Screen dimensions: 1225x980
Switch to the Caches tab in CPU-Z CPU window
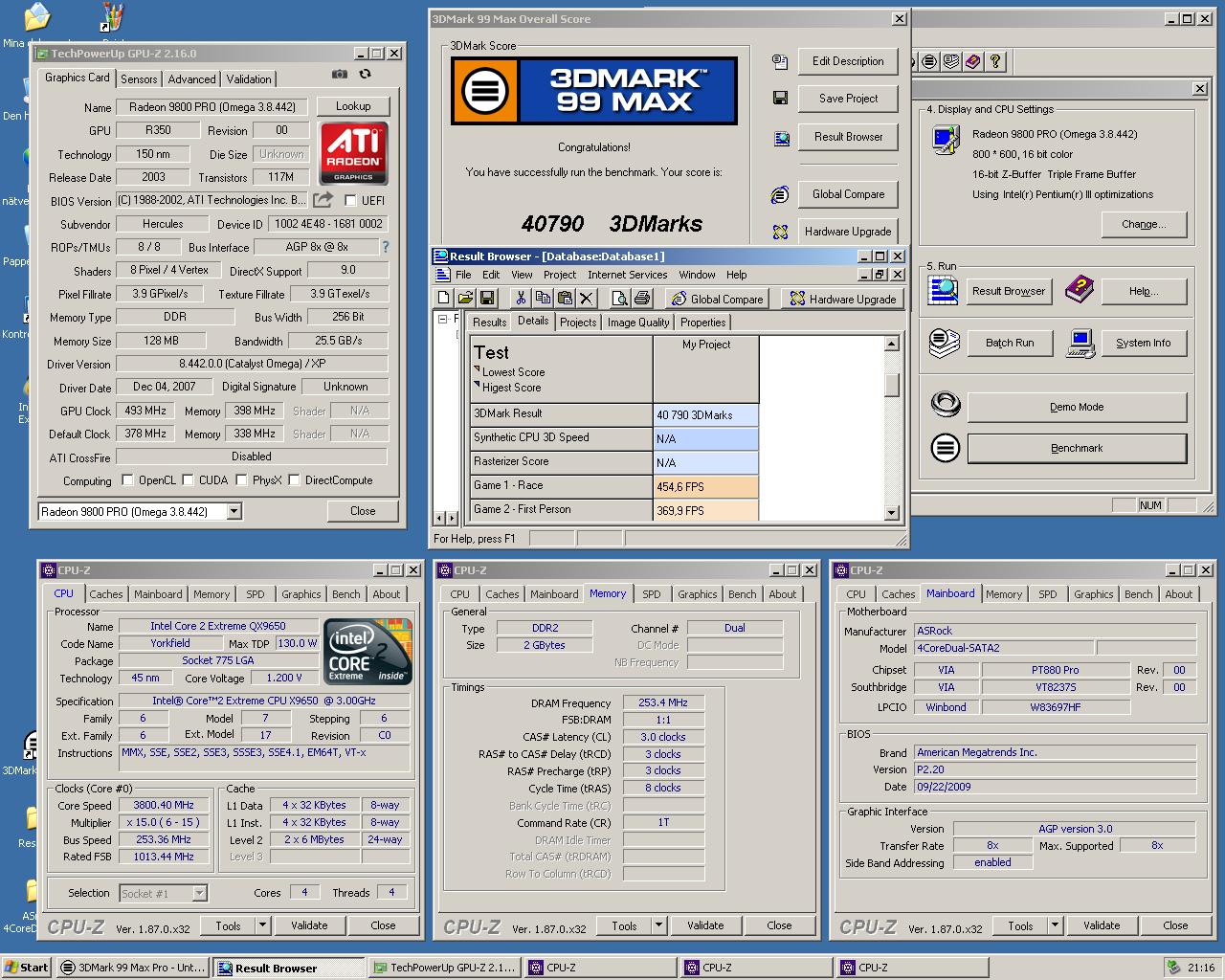tap(106, 594)
